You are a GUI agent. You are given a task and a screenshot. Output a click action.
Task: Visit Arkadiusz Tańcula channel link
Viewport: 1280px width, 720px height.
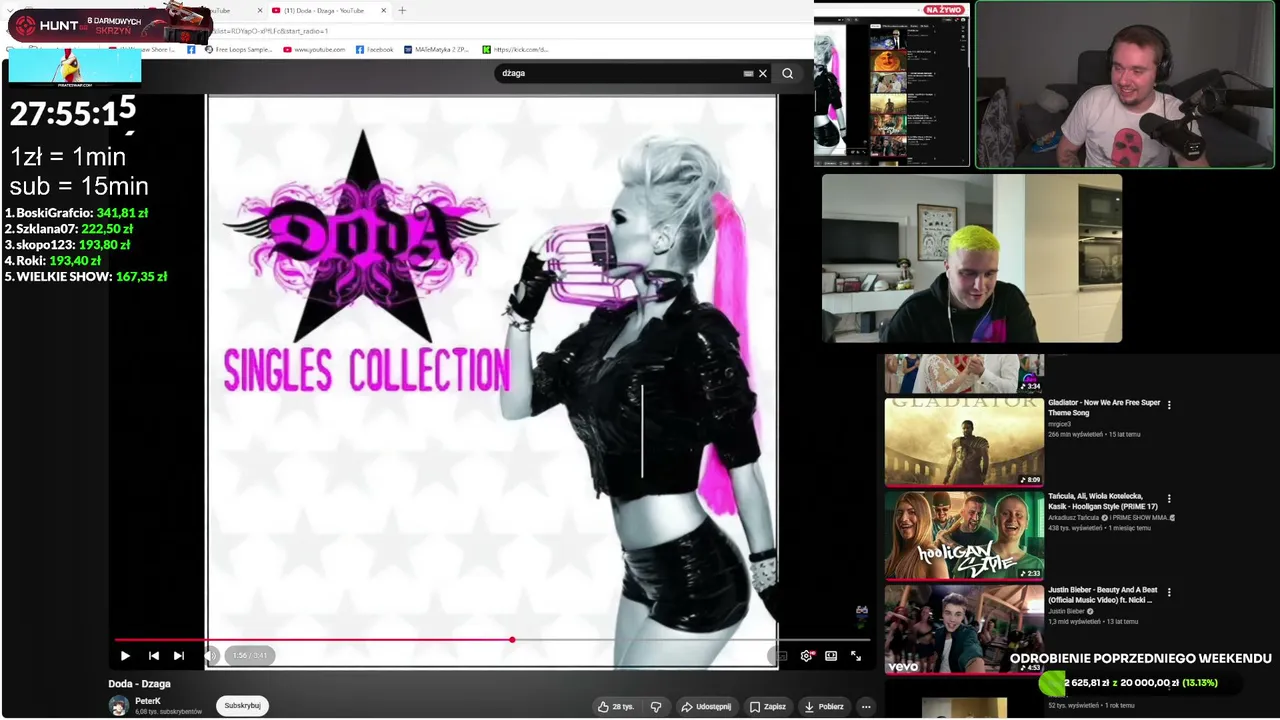1073,518
